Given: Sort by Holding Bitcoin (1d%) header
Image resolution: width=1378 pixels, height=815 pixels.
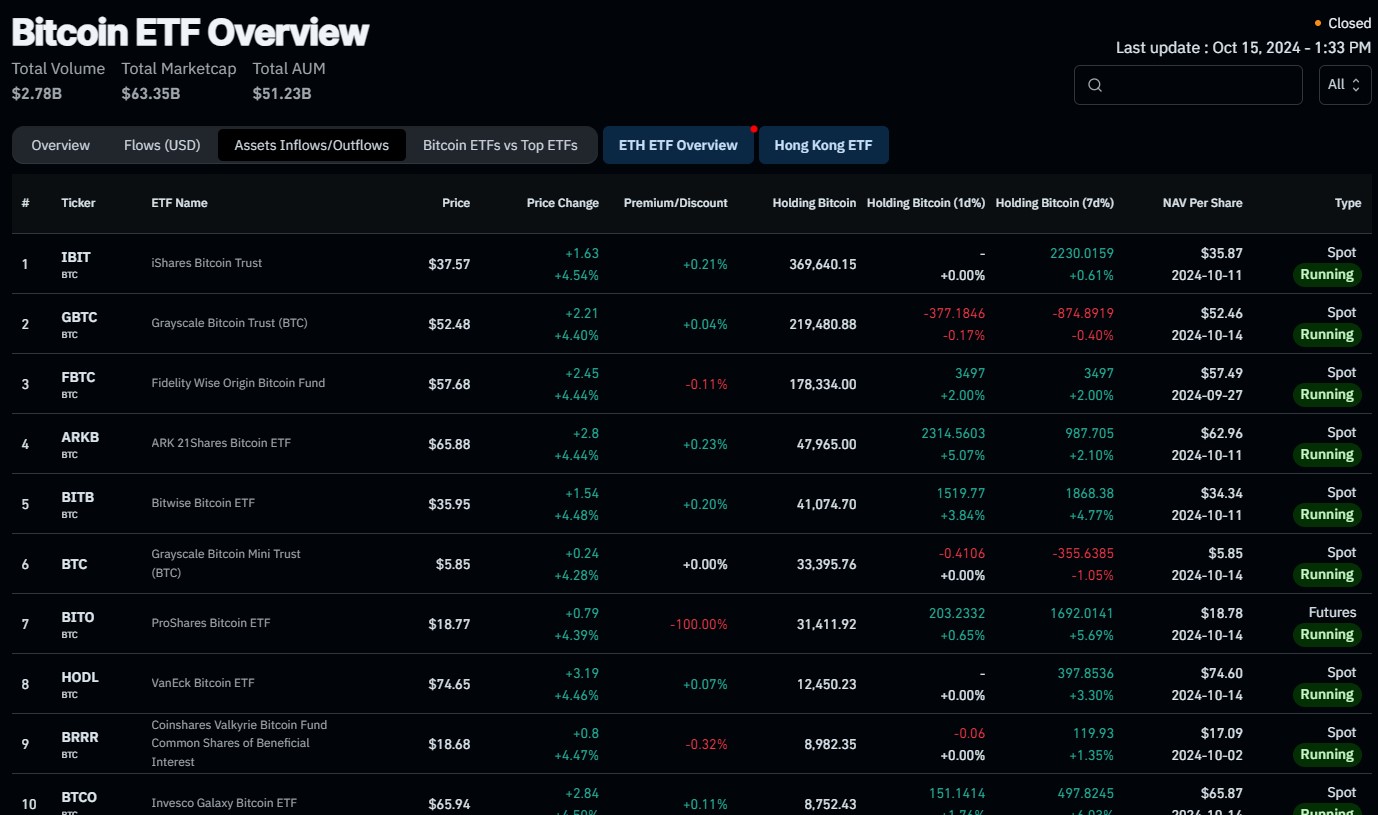Looking at the screenshot, I should click(x=925, y=203).
